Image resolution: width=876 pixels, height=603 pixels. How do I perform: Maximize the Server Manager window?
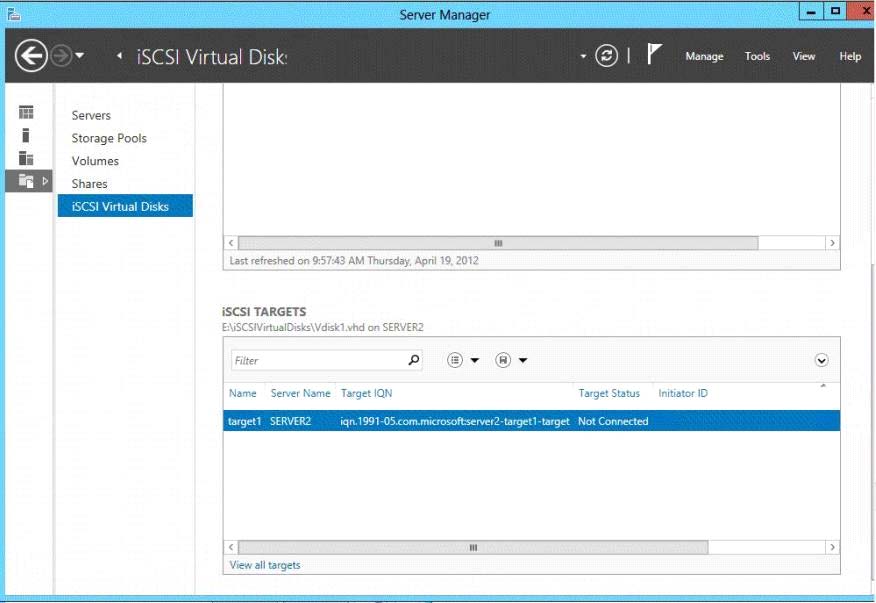835,12
